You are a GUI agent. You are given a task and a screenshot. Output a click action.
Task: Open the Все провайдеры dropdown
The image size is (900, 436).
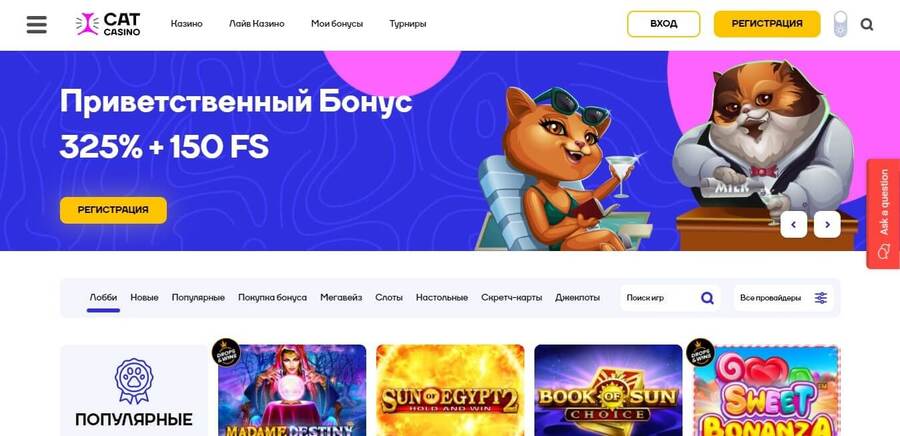(783, 298)
